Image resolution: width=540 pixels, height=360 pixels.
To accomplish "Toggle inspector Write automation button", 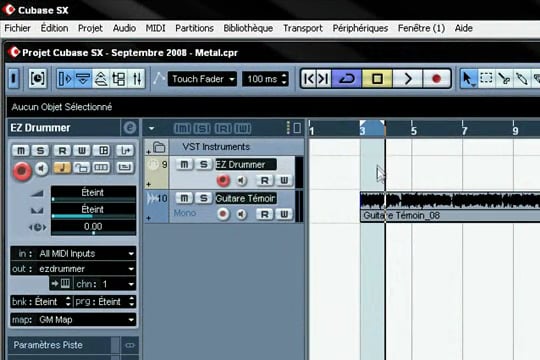I will click(x=82, y=151).
